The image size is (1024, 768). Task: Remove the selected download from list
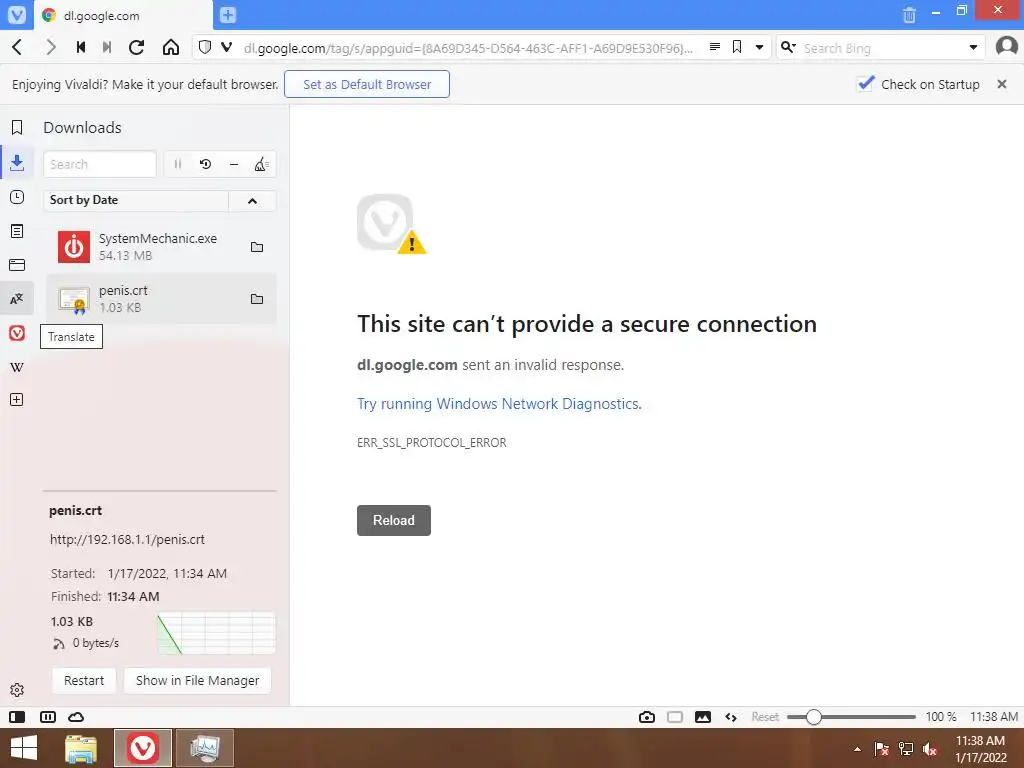point(234,164)
